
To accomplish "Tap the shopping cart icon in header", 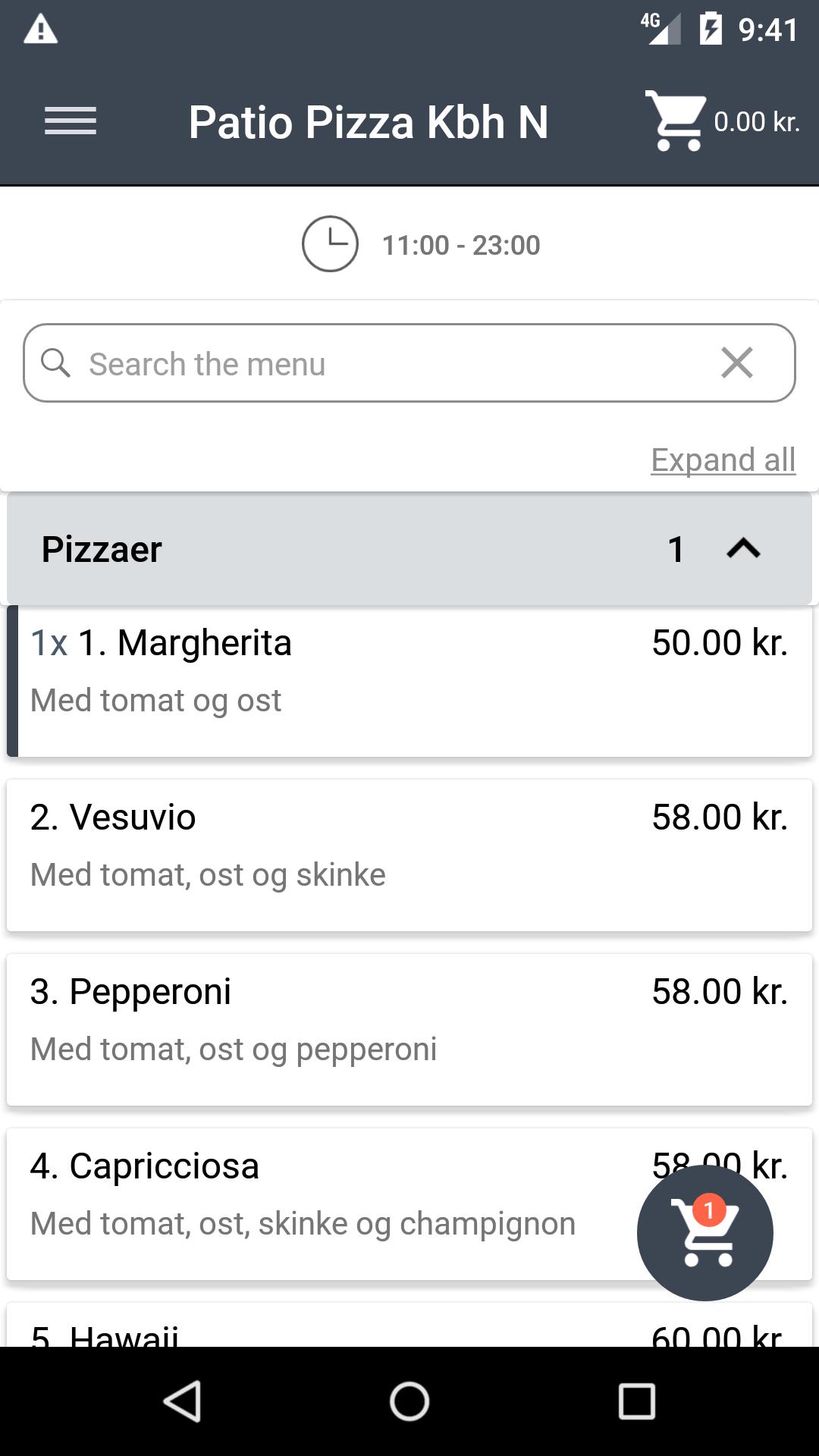I will (x=674, y=121).
